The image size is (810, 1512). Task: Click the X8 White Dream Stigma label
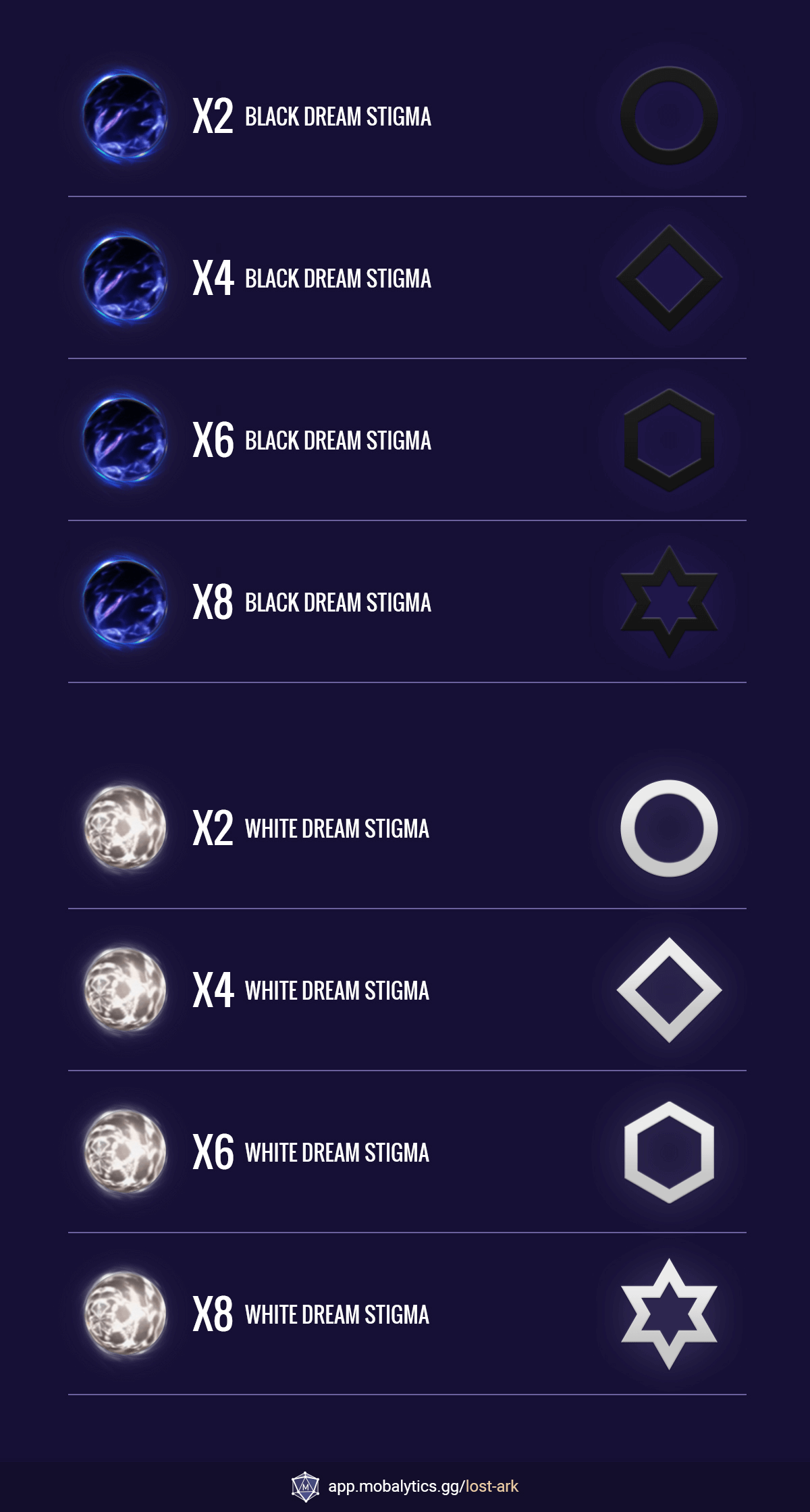click(x=311, y=1314)
